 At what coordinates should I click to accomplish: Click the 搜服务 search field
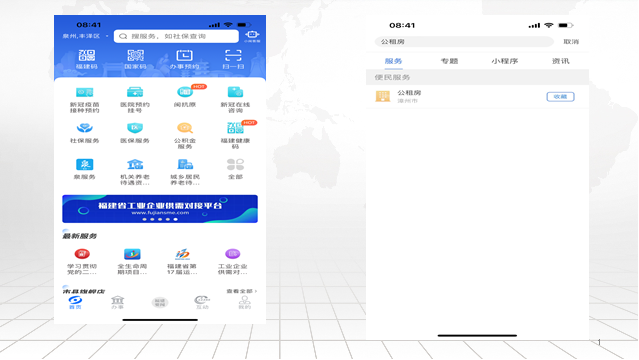pyautogui.click(x=176, y=36)
